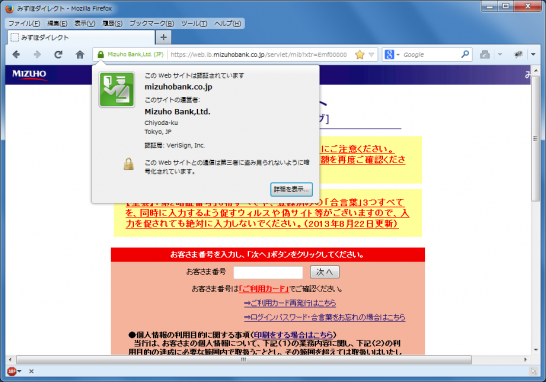Click the vertical scrollbar down arrow
Screen dimensions: 546x382
click(536, 350)
